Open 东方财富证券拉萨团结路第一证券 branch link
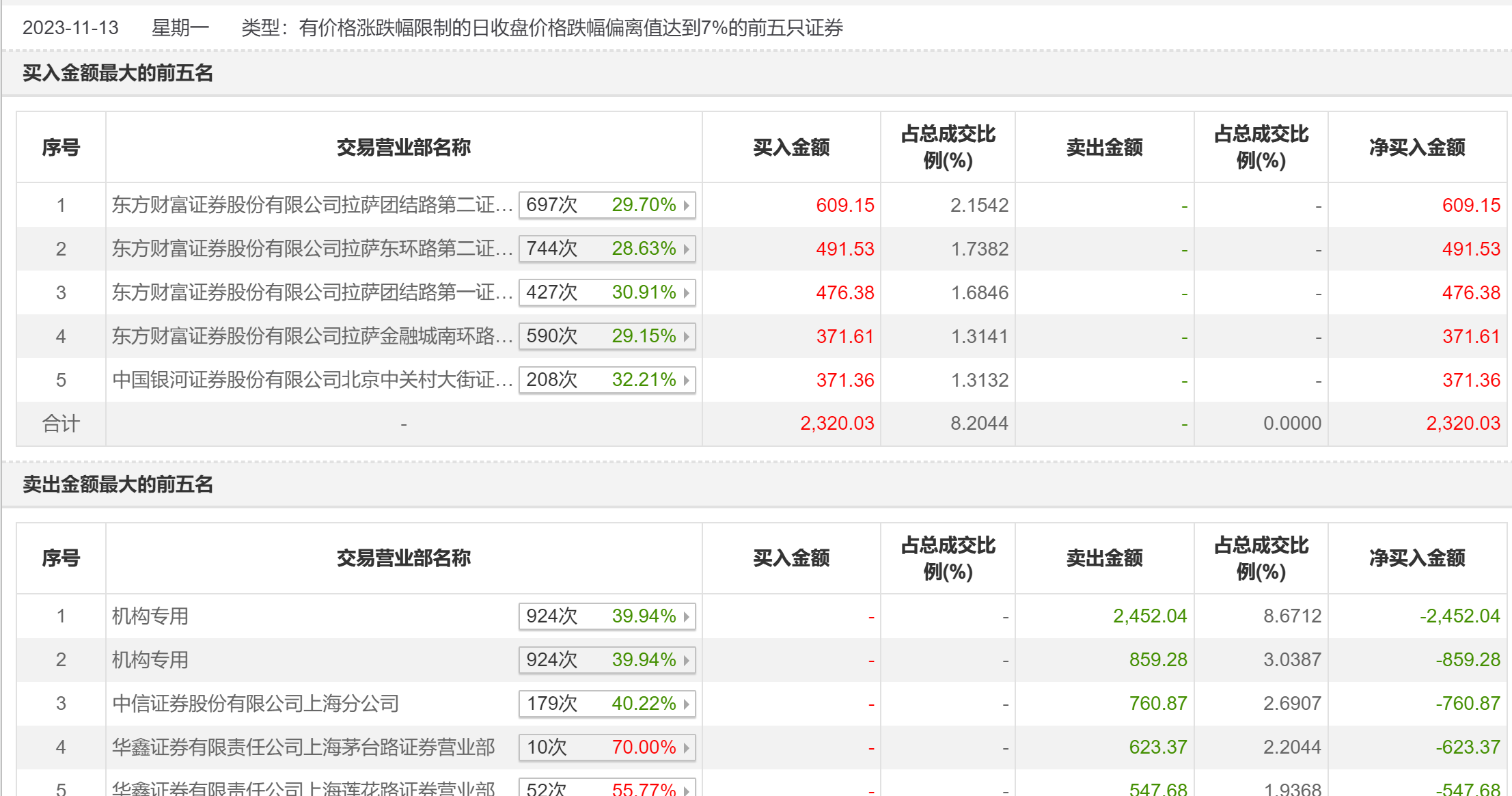1512x796 pixels. click(x=312, y=292)
